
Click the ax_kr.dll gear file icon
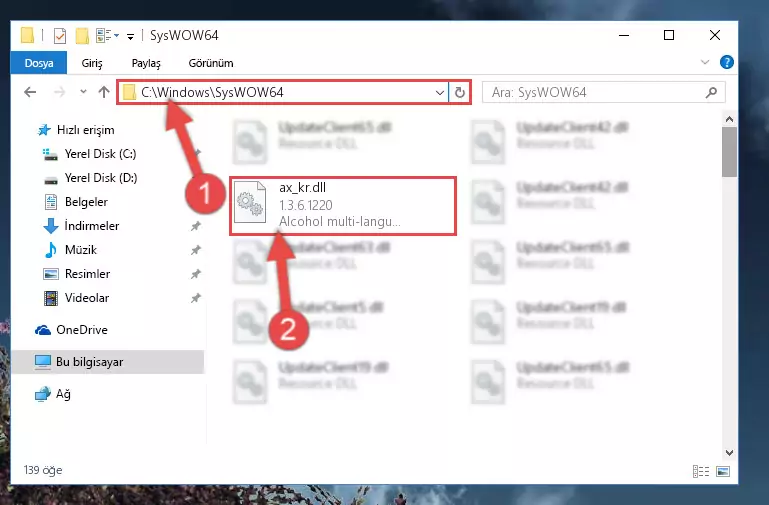(250, 202)
